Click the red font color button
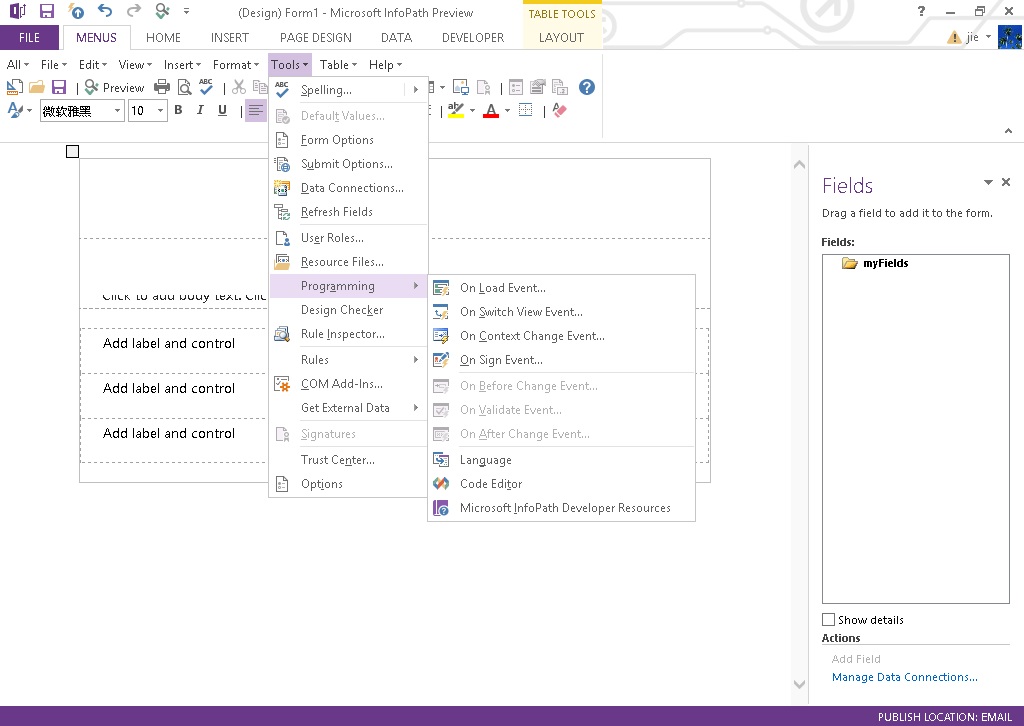1024x726 pixels. click(x=490, y=111)
